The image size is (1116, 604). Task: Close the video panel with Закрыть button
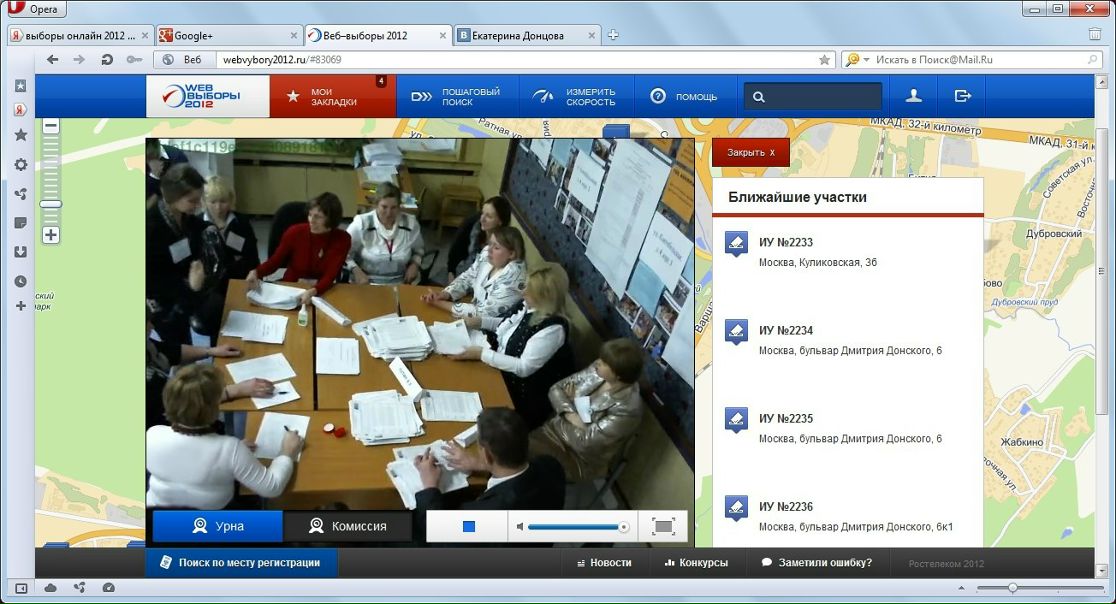[750, 152]
